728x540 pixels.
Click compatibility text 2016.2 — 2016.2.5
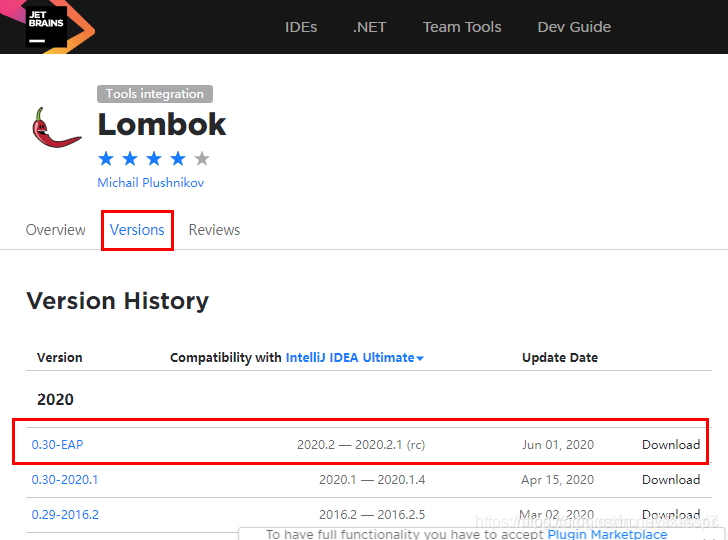point(372,514)
